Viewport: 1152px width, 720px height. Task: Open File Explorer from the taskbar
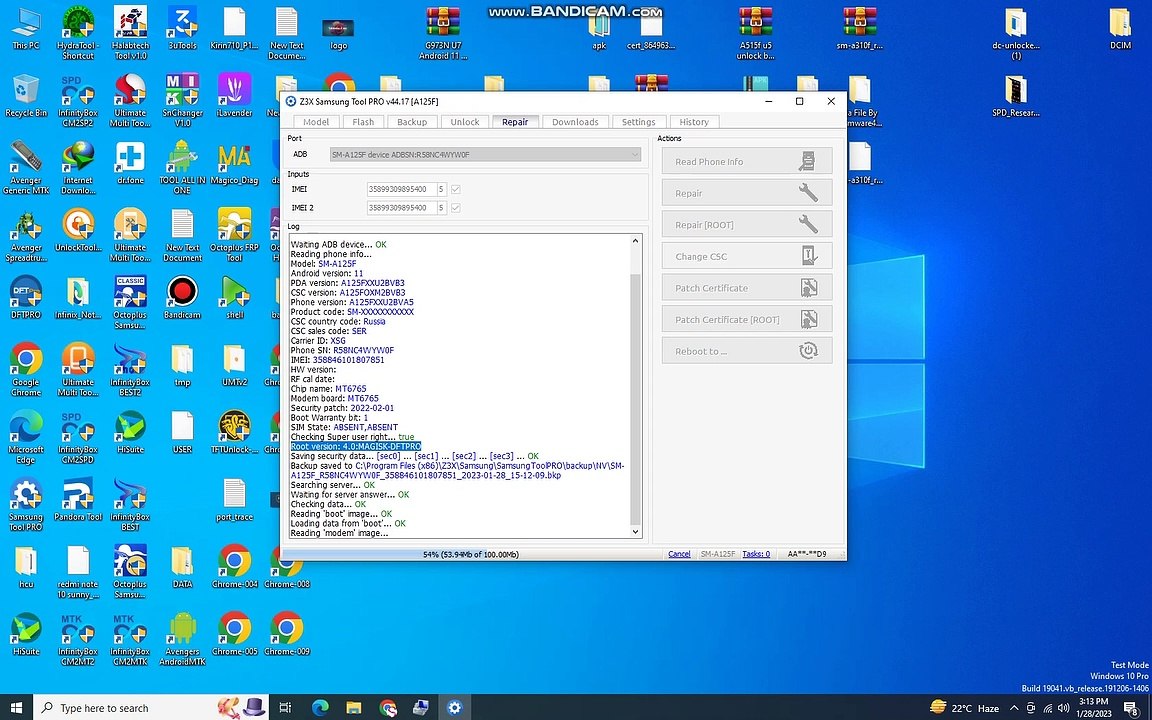(x=353, y=708)
